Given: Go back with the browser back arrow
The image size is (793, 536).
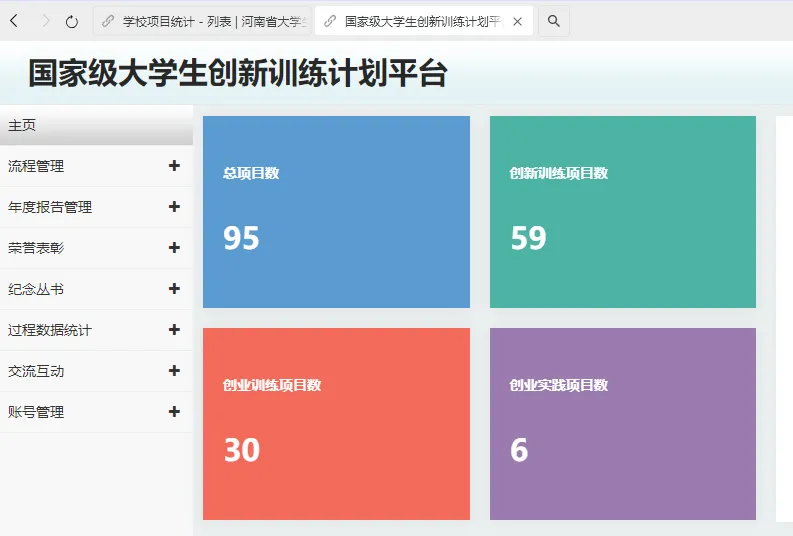Looking at the screenshot, I should pyautogui.click(x=14, y=21).
